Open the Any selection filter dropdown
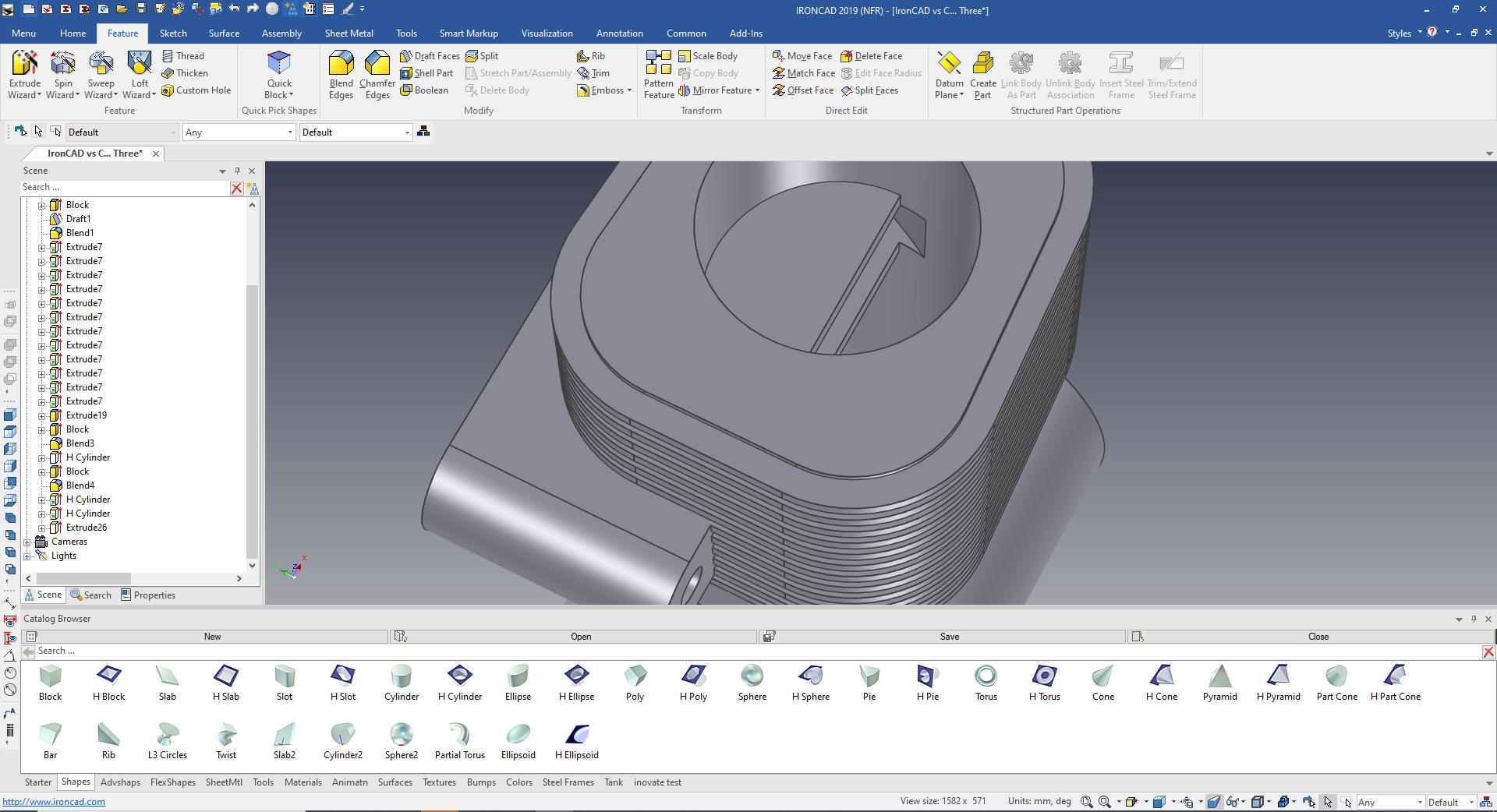1497x812 pixels. 290,132
